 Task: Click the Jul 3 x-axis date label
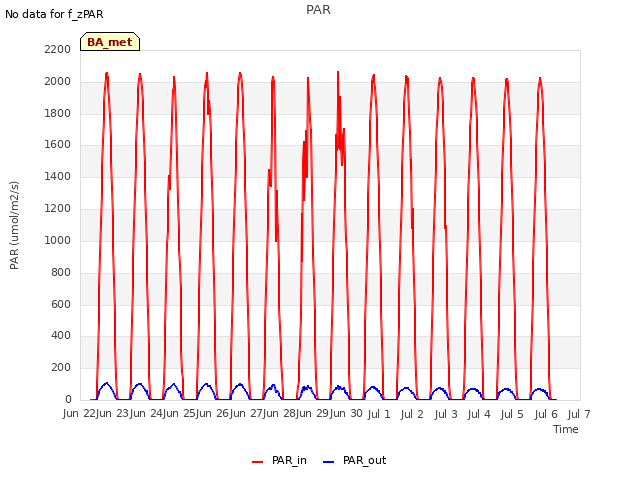[446, 414]
